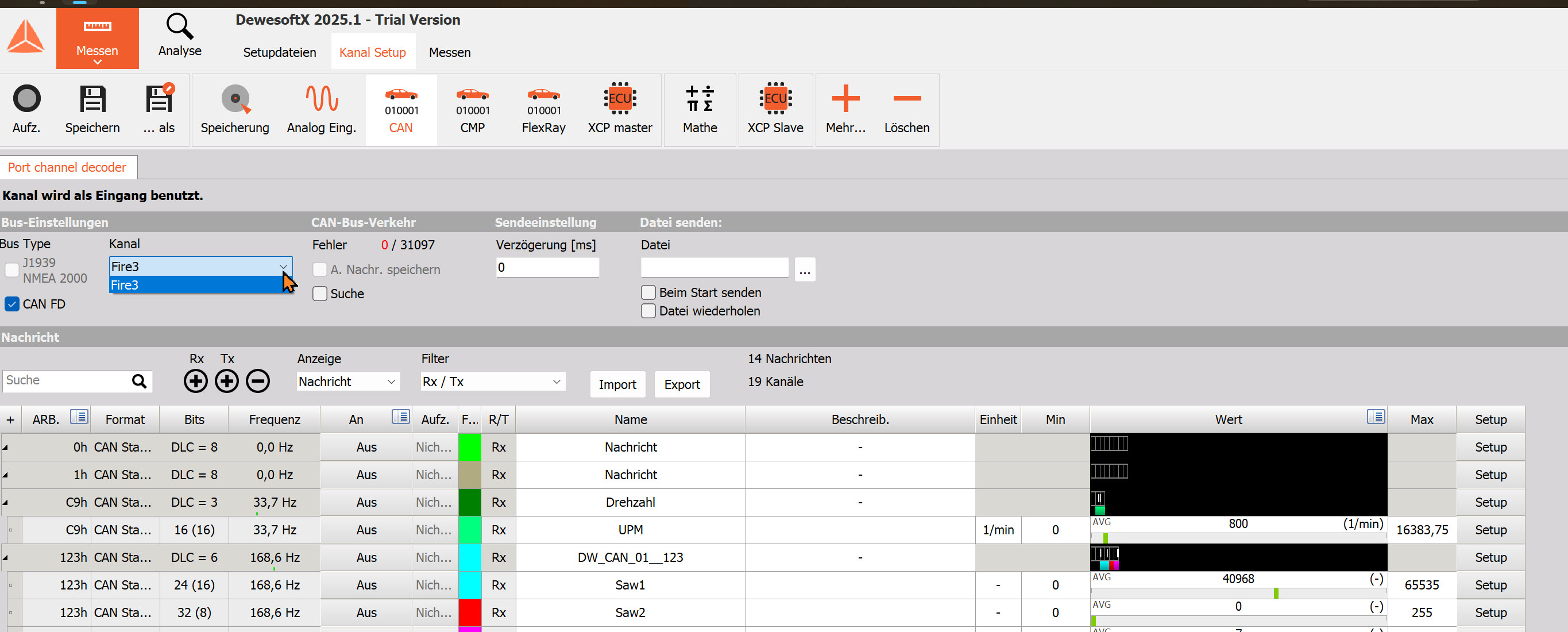Add a new channel with Mehr...
The height and width of the screenshot is (632, 1568).
coord(845,110)
